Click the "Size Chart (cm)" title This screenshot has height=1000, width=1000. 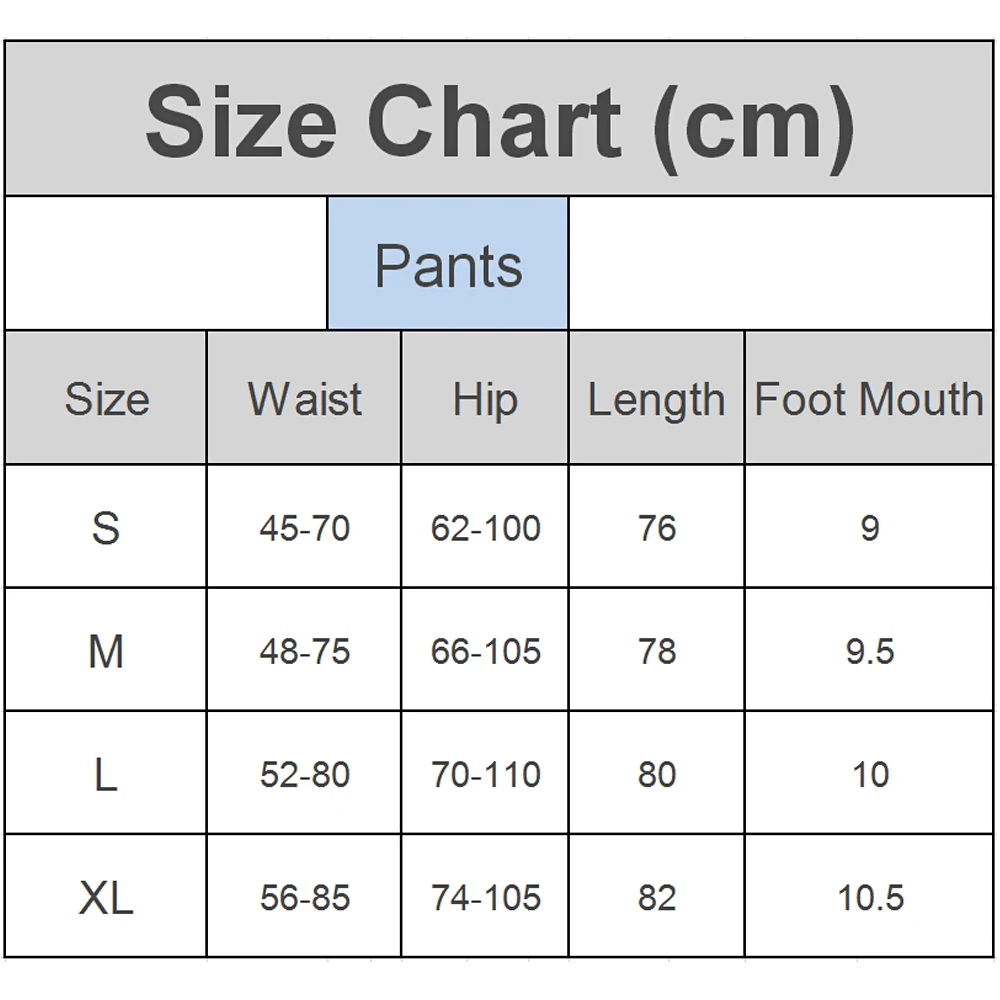(x=500, y=122)
